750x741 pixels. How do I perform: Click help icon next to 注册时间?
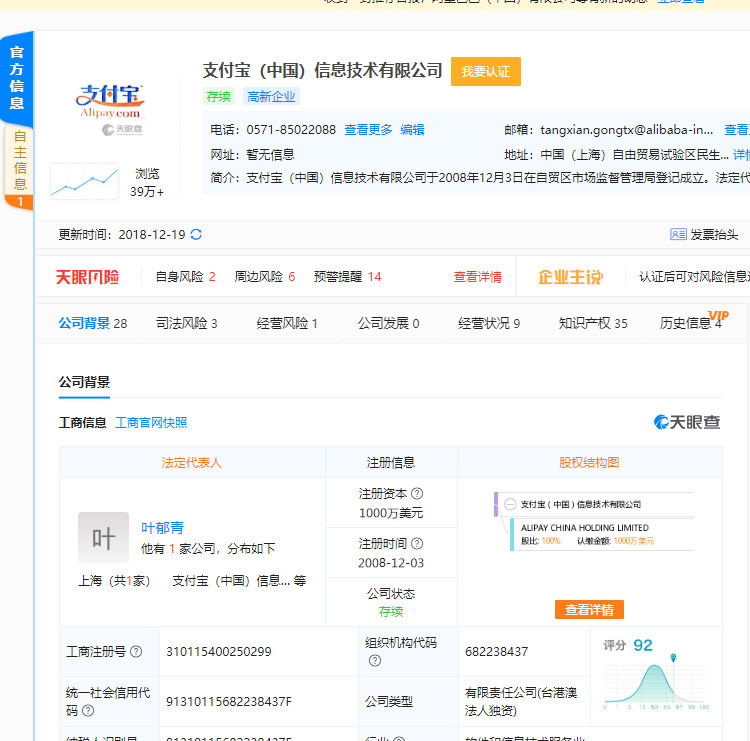[417, 543]
